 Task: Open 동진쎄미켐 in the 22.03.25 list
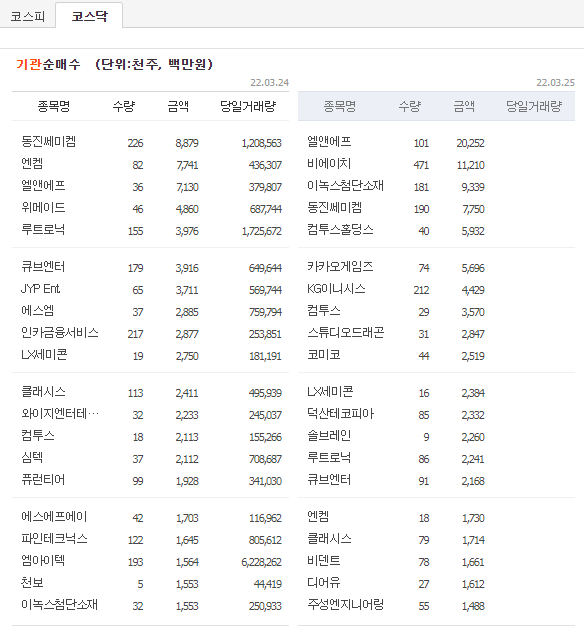click(334, 208)
